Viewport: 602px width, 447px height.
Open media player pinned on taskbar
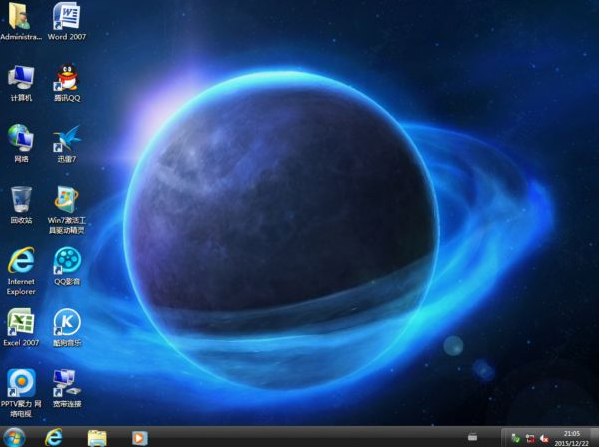click(139, 437)
